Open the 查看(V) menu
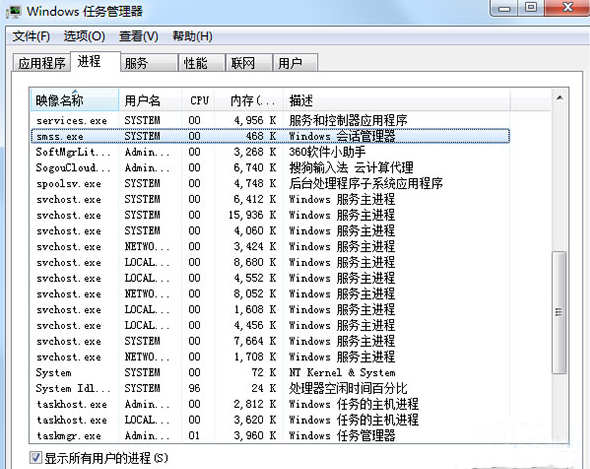The height and width of the screenshot is (469, 590). tap(138, 37)
